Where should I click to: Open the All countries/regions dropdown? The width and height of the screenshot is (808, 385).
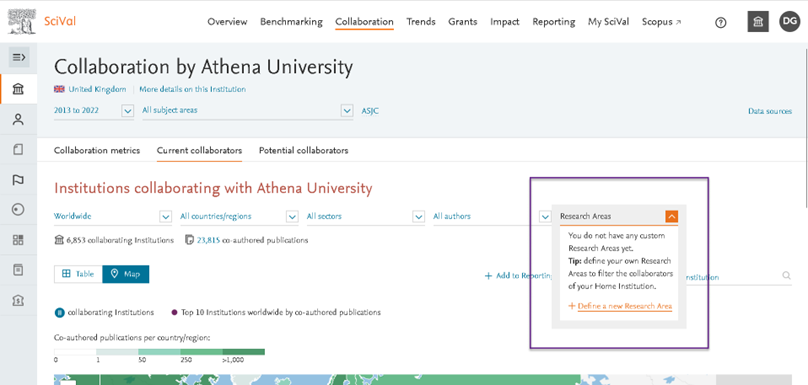click(x=239, y=216)
